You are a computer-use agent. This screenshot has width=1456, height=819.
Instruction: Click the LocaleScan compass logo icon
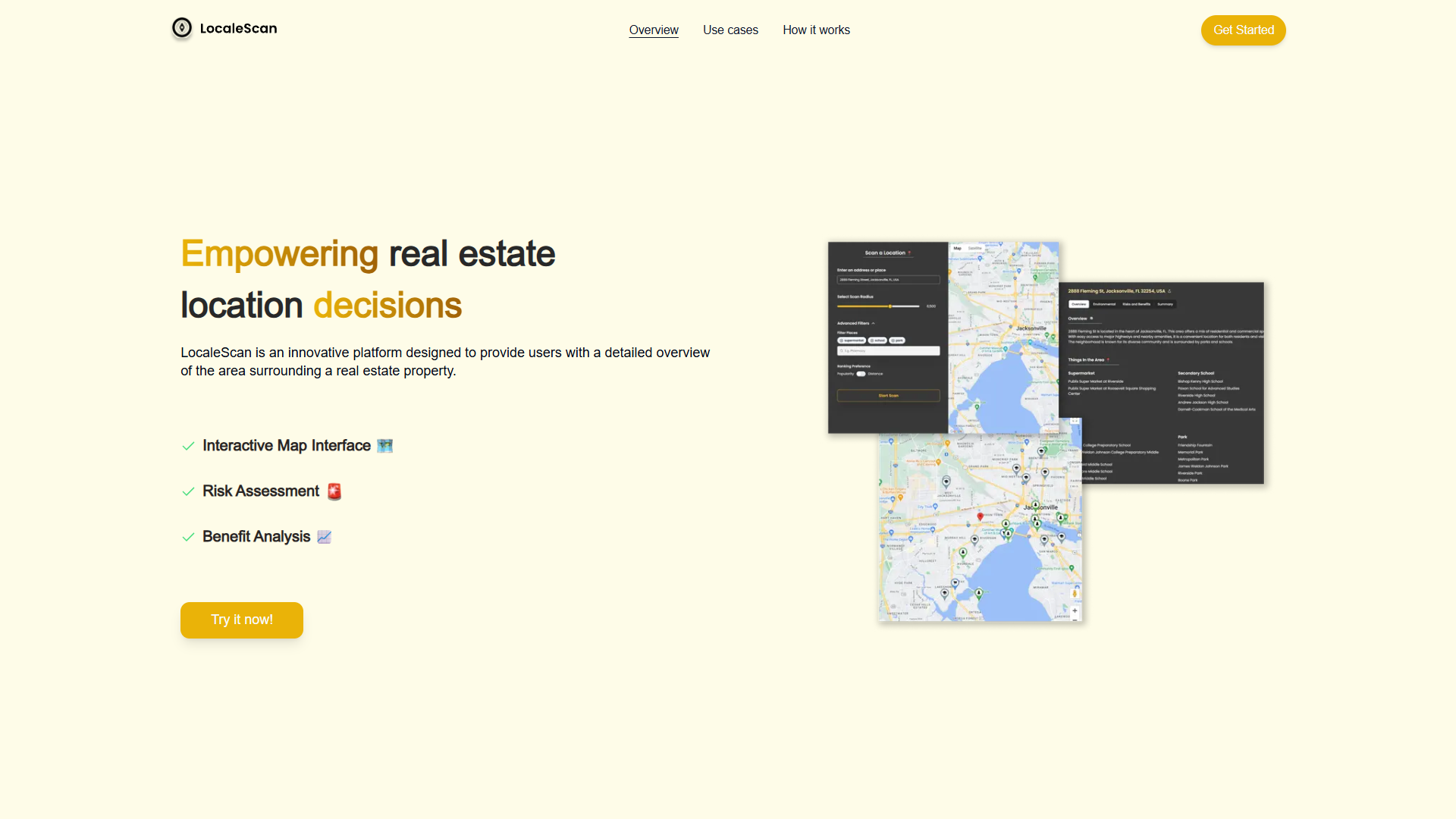pyautogui.click(x=182, y=28)
